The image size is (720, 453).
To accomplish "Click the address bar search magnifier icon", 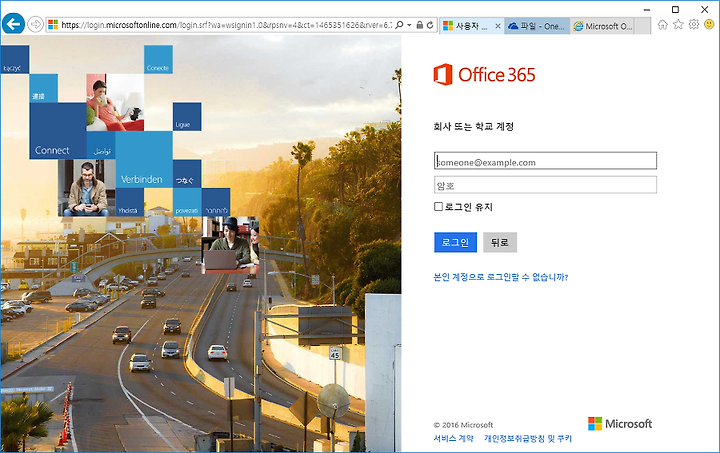I will pos(399,25).
